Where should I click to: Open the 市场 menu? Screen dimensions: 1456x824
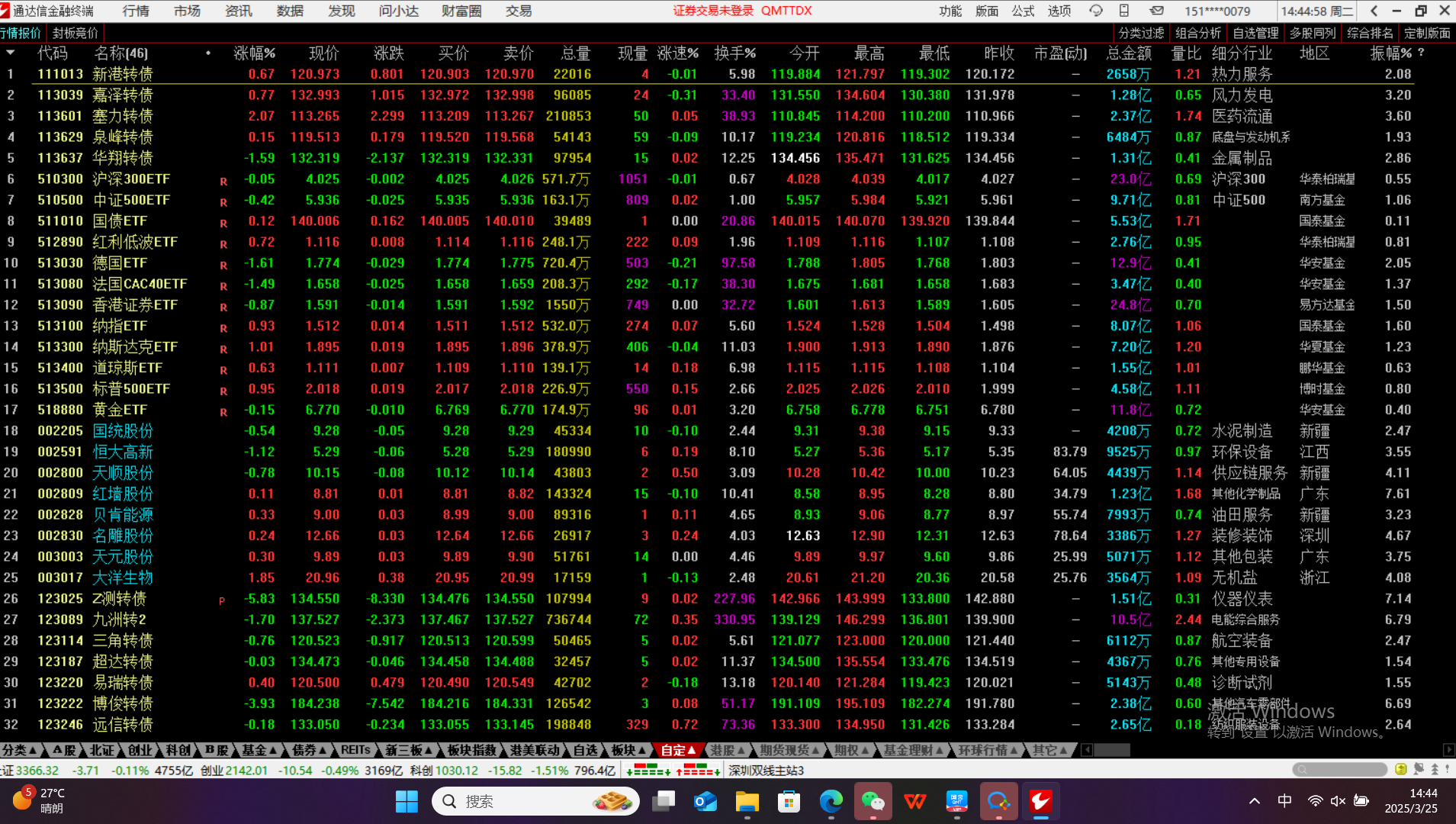[x=187, y=11]
